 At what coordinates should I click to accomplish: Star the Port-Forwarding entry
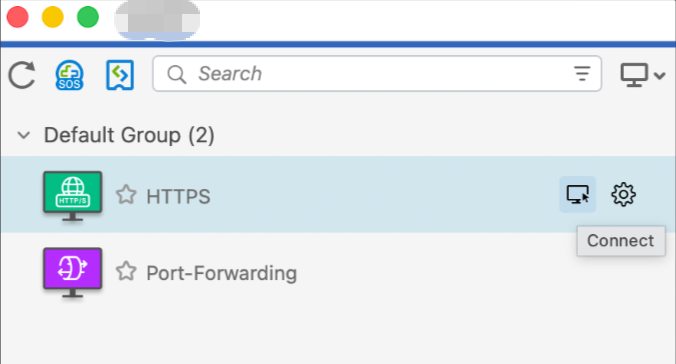coord(126,271)
